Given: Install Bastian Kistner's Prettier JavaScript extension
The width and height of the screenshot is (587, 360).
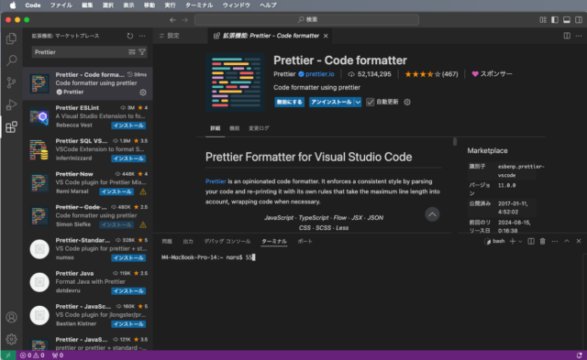Looking at the screenshot, I should [x=128, y=324].
